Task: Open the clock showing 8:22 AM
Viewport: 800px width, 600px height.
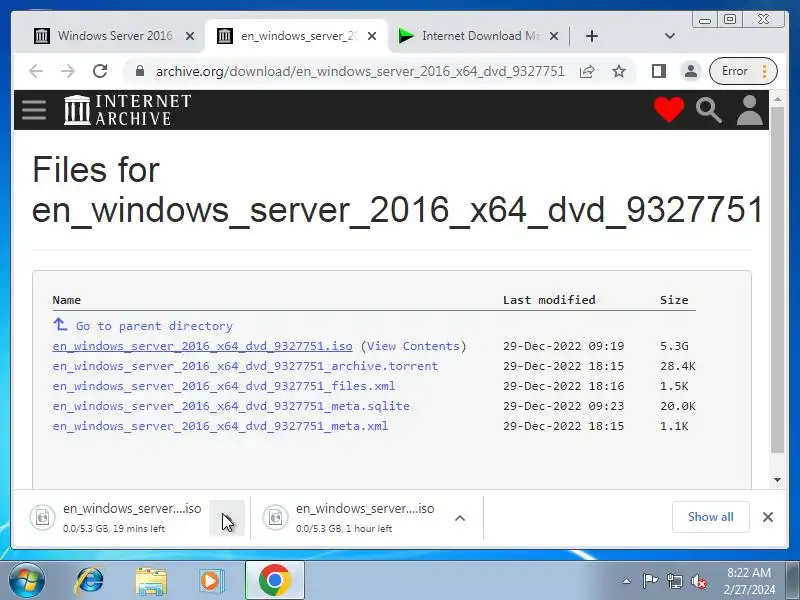Action: click(x=749, y=581)
